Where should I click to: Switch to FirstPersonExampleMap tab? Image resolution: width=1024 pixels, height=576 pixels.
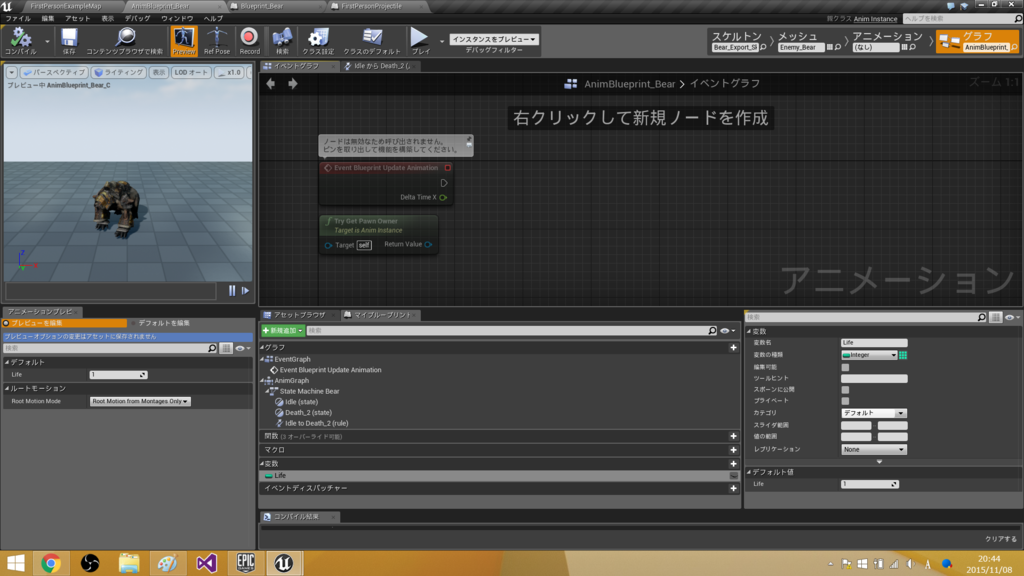(65, 6)
